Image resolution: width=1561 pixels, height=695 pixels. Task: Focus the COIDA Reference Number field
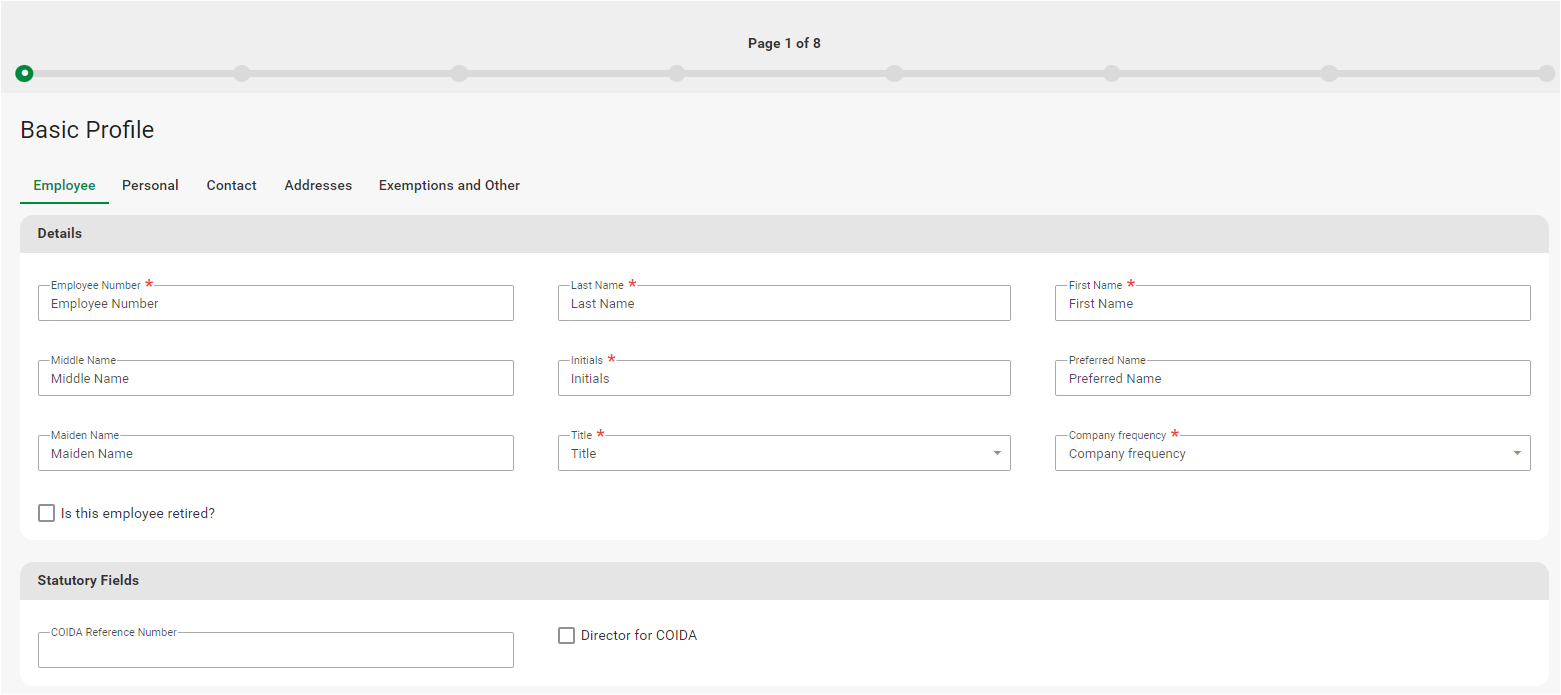click(x=275, y=651)
